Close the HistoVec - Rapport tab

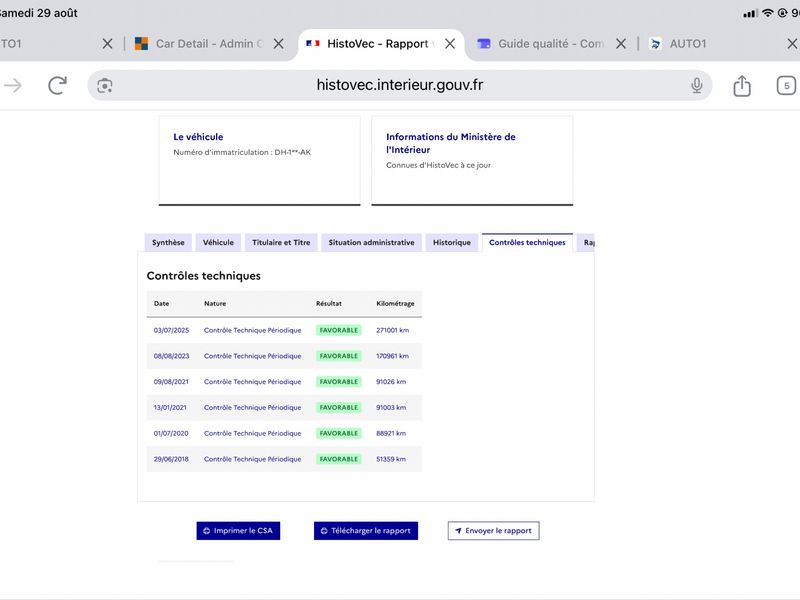(x=449, y=44)
